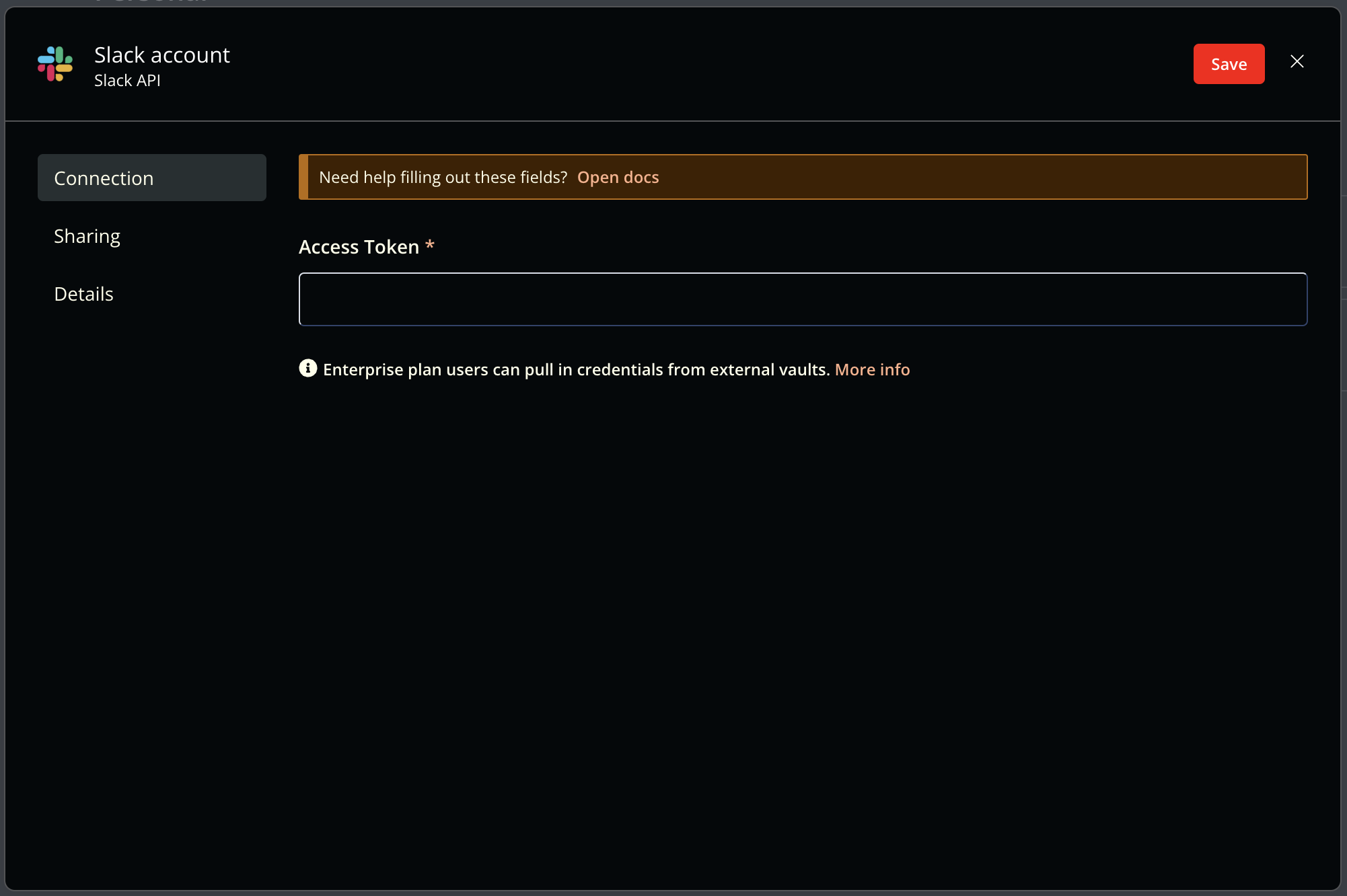Click the Slack account title to rename
This screenshot has height=896, width=1347.
click(x=162, y=55)
